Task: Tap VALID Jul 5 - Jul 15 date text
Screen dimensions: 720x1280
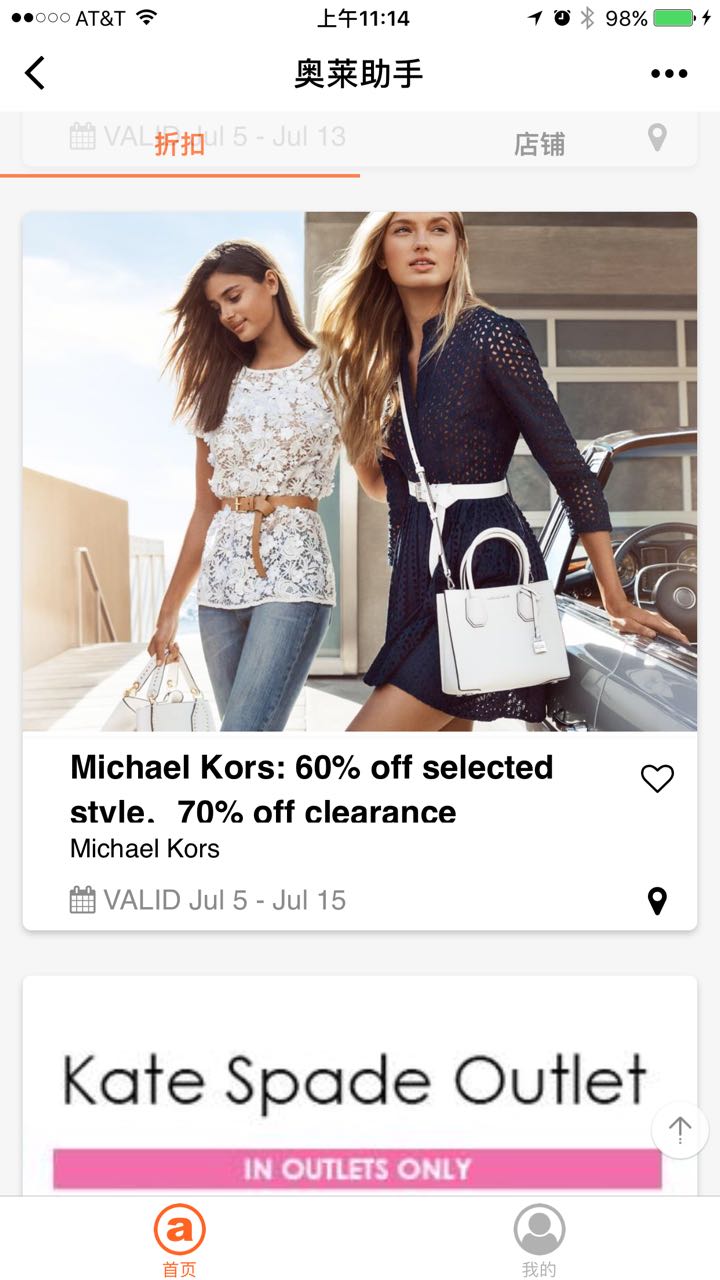Action: tap(225, 900)
